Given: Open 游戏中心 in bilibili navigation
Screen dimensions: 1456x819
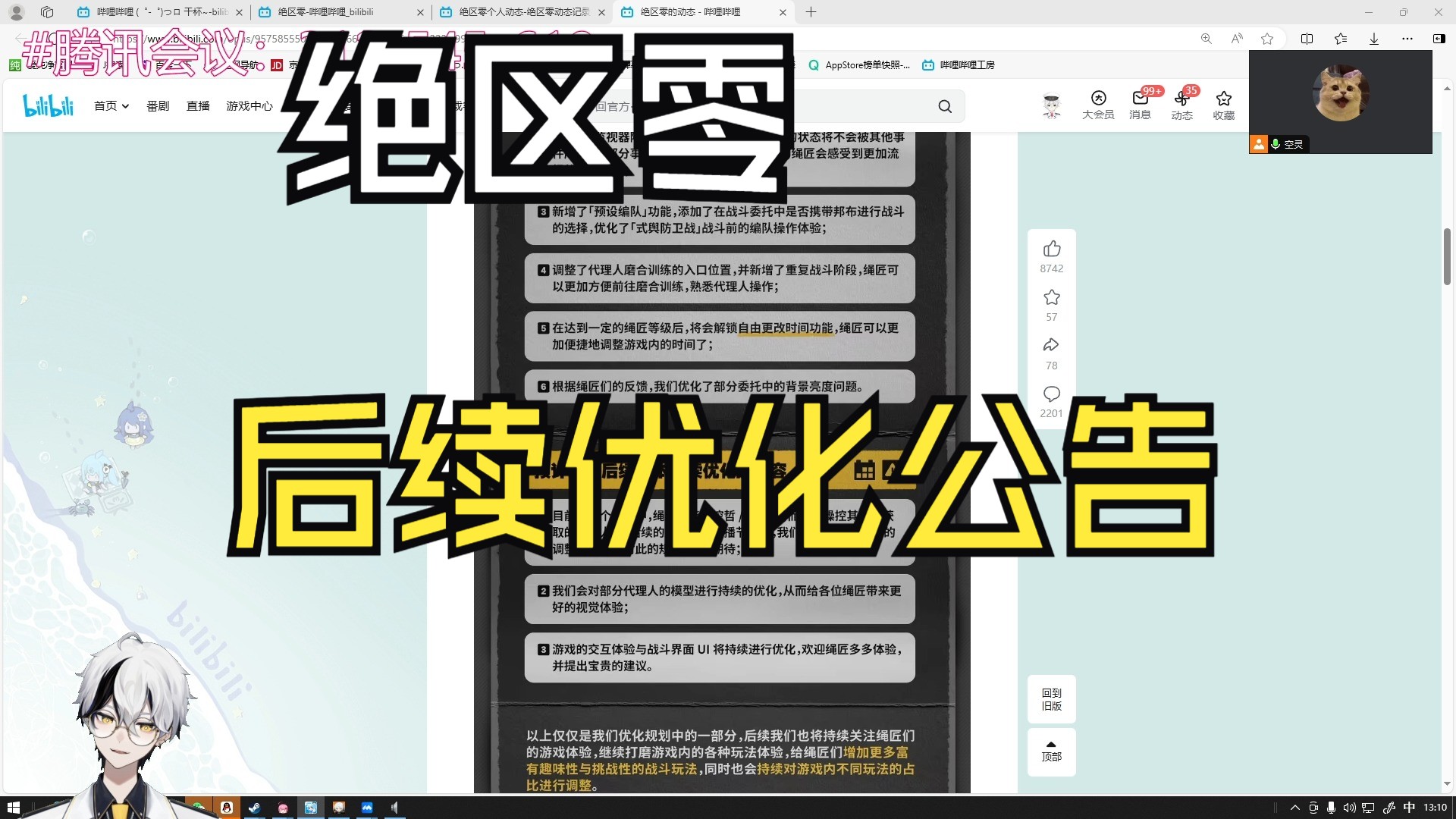Looking at the screenshot, I should tap(249, 106).
